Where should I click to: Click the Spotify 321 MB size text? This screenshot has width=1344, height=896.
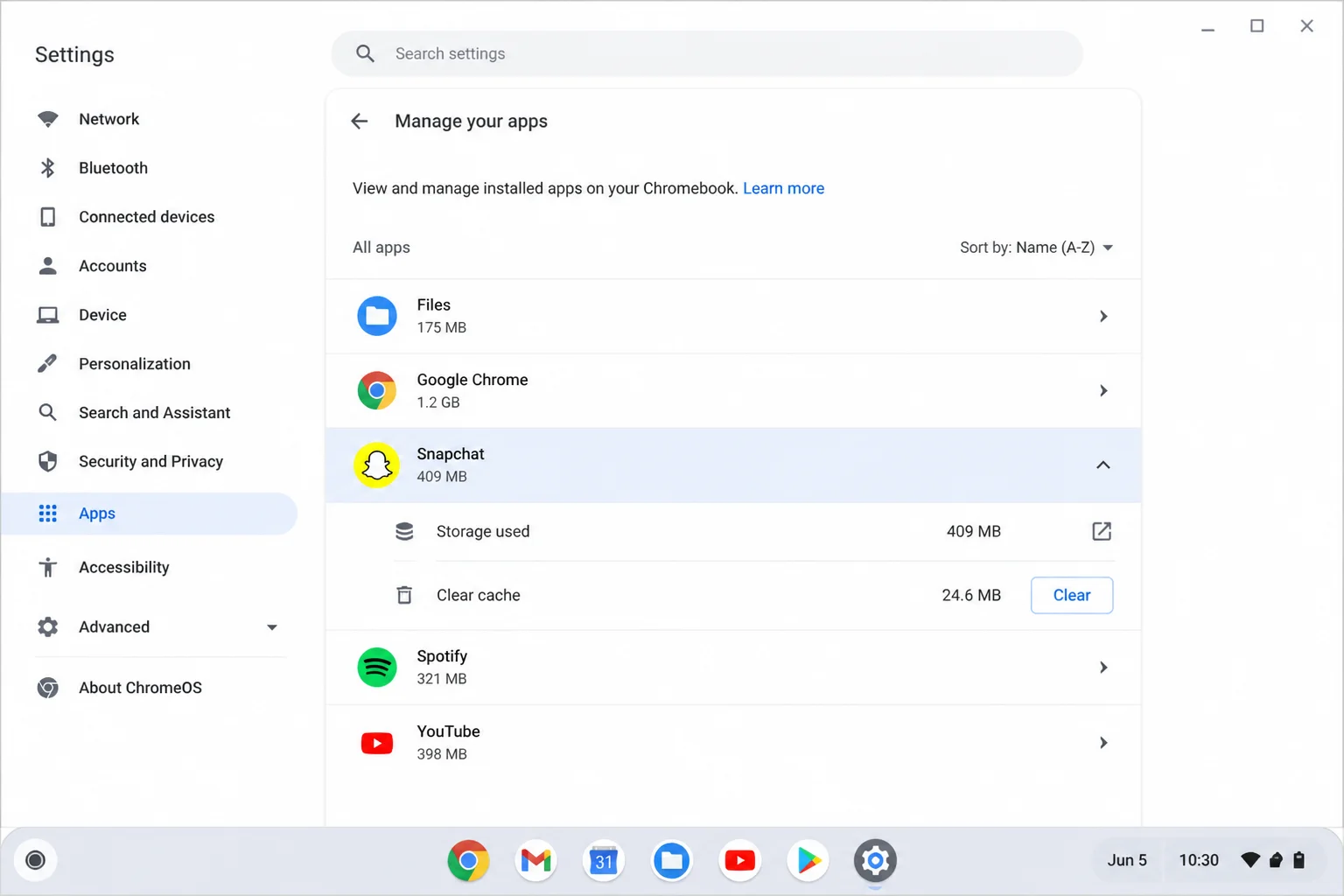tap(442, 679)
